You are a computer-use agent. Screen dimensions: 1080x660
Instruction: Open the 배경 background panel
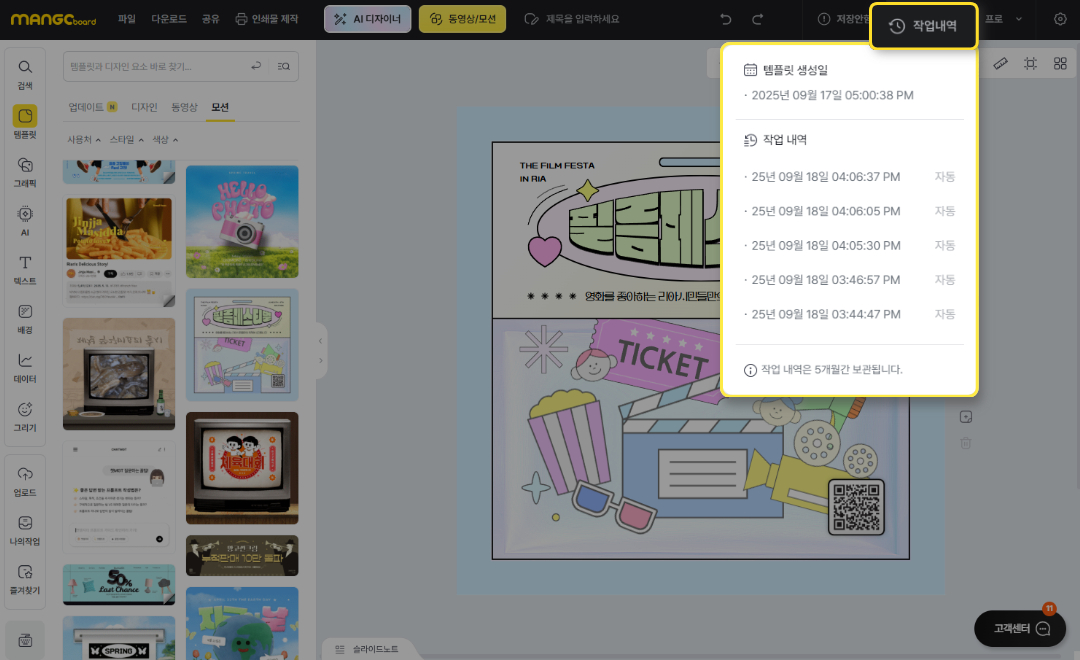click(x=25, y=317)
